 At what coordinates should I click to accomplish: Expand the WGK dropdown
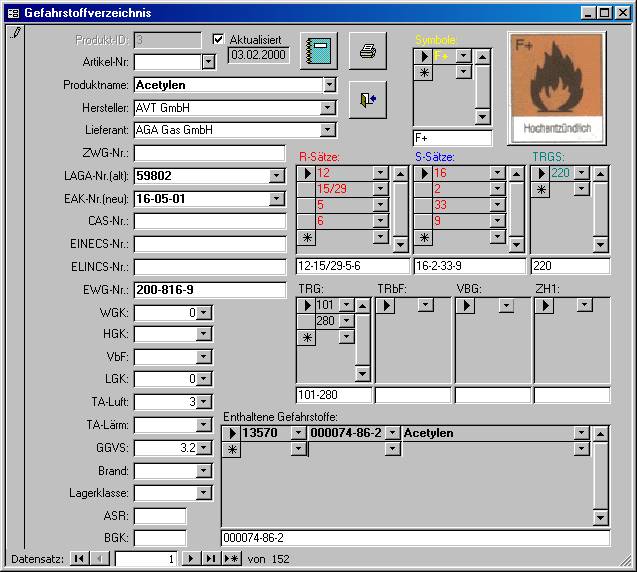pyautogui.click(x=204, y=313)
